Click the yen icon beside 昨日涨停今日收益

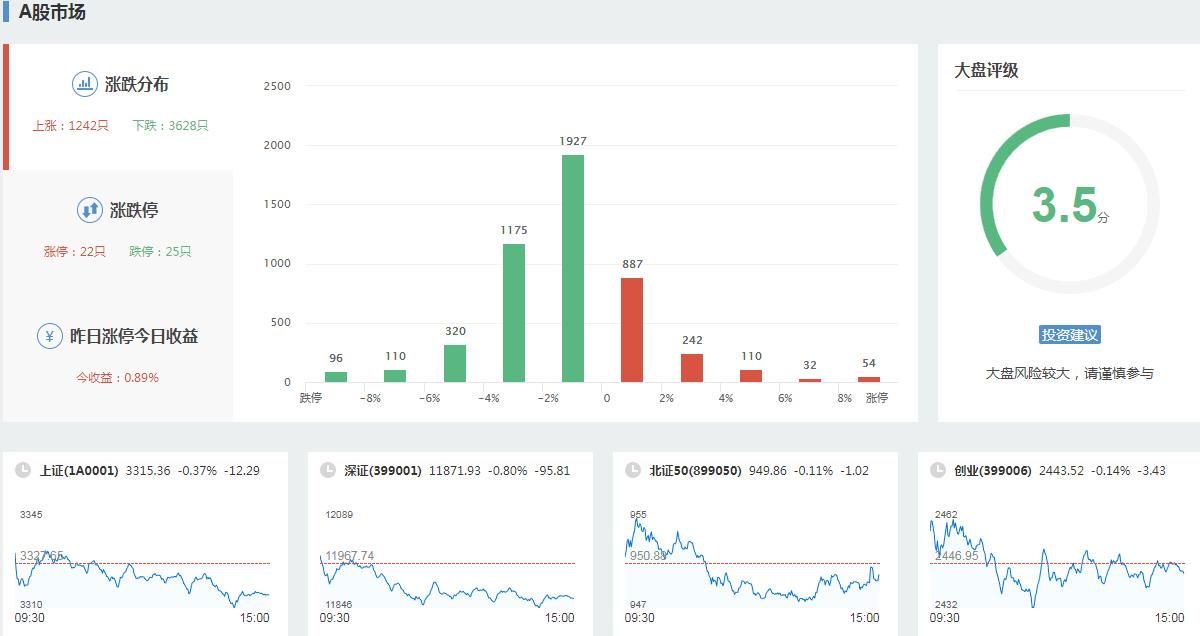pos(50,336)
